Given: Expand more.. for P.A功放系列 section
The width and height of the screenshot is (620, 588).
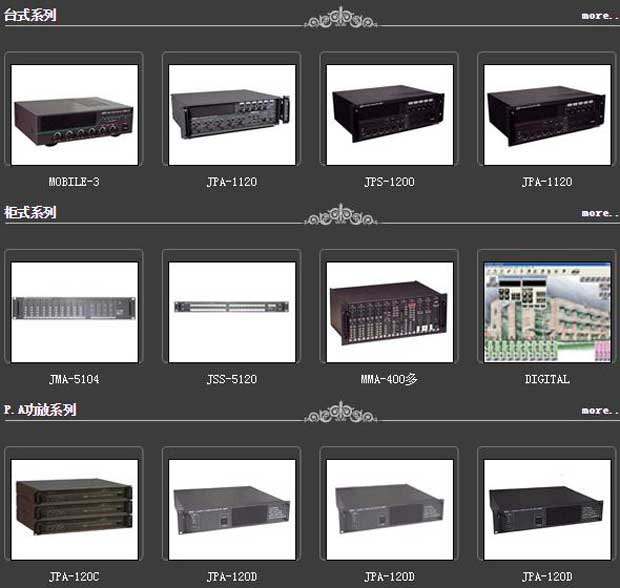Looking at the screenshot, I should [599, 410].
